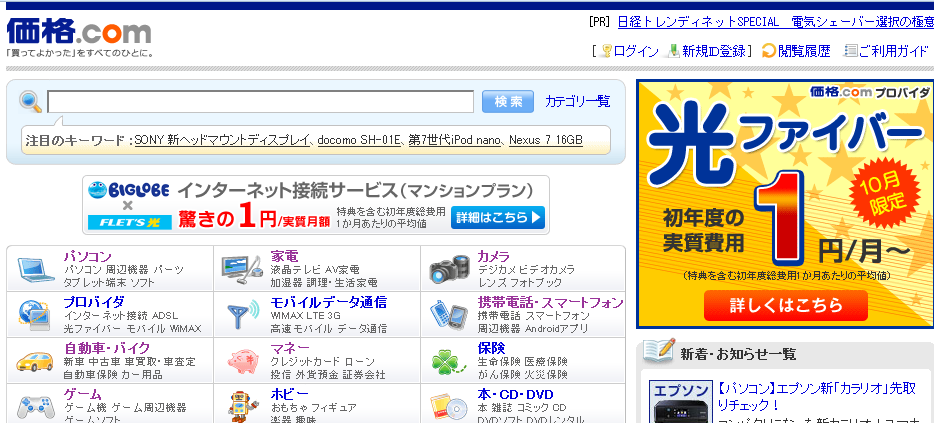
Task: Click クレジットカード under マネー
Action: 304,362
